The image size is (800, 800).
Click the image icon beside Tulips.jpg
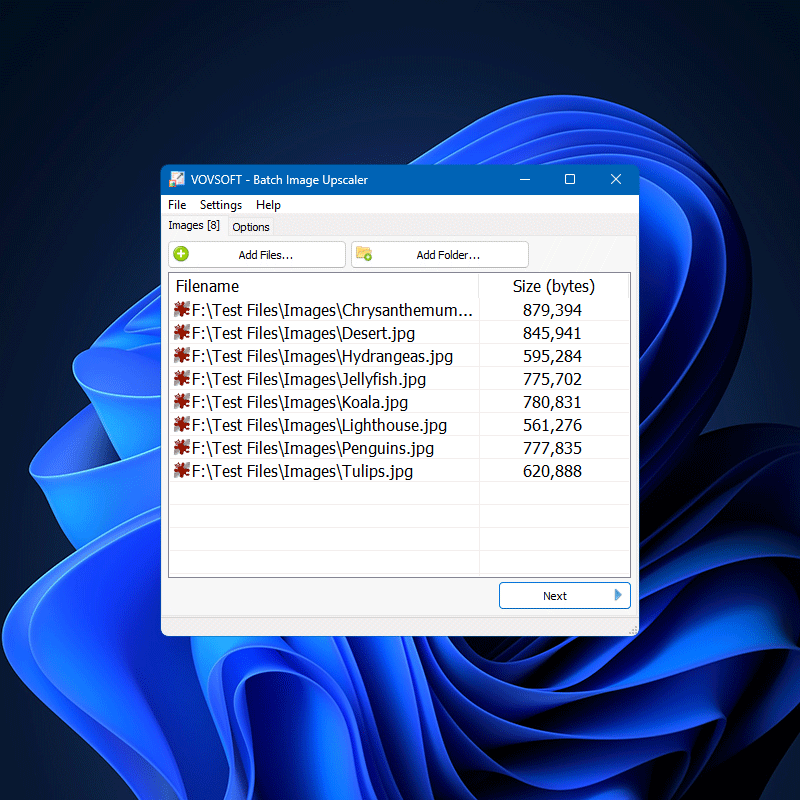pyautogui.click(x=183, y=471)
